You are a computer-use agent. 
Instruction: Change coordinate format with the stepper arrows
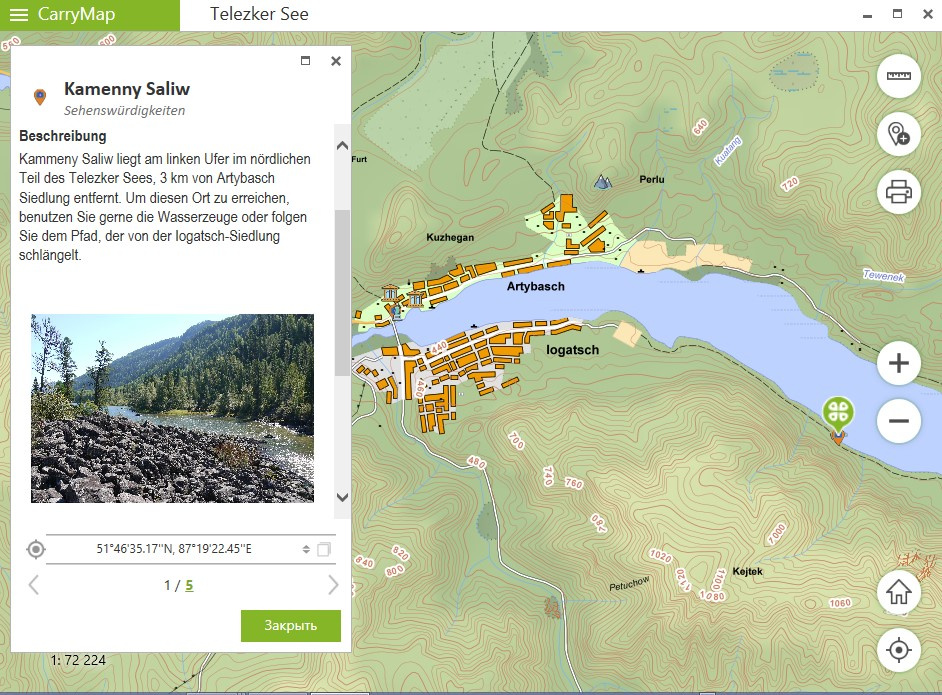306,549
